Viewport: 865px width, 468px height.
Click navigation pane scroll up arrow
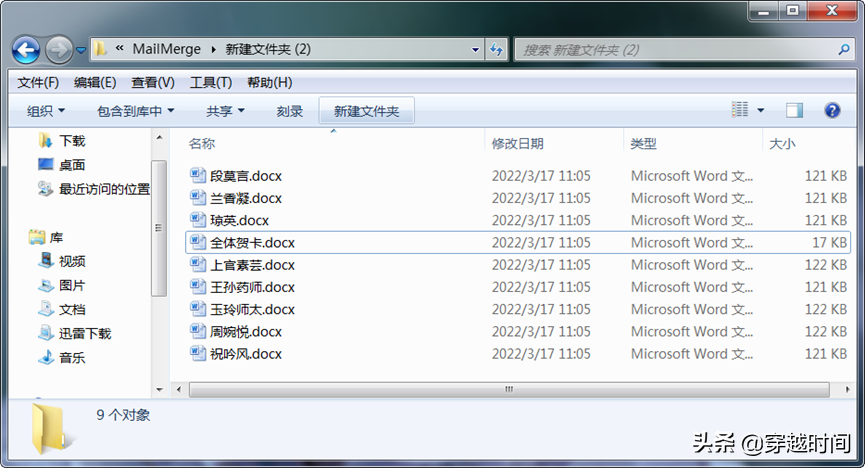pos(159,137)
